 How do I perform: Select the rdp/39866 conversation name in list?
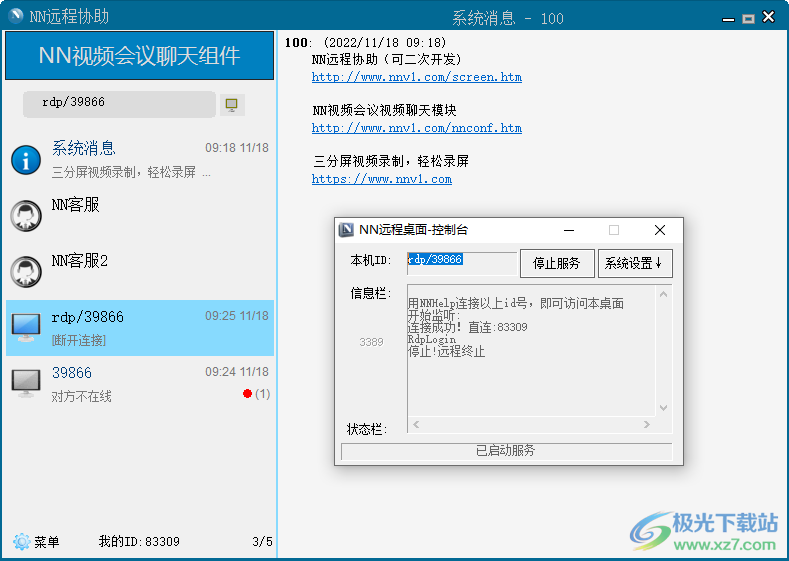[88, 317]
